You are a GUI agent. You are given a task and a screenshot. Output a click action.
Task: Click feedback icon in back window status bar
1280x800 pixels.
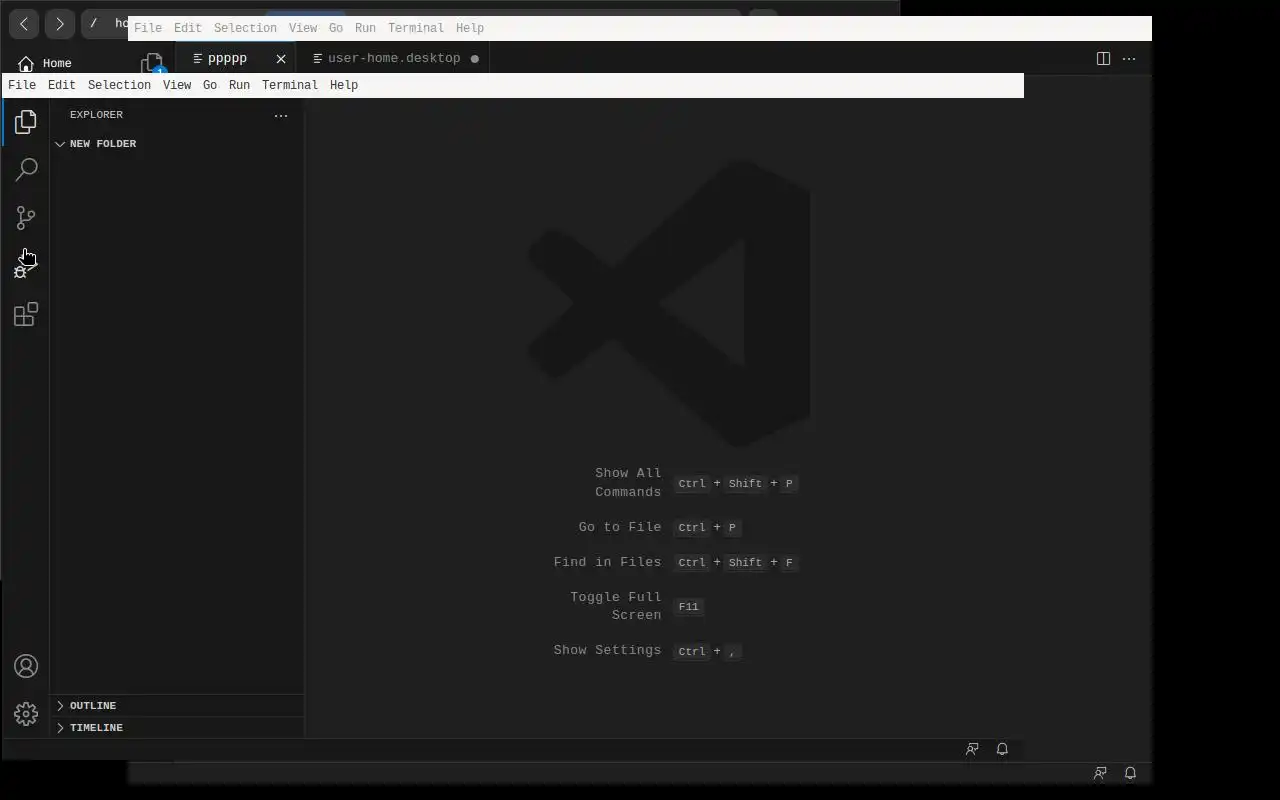point(1100,773)
